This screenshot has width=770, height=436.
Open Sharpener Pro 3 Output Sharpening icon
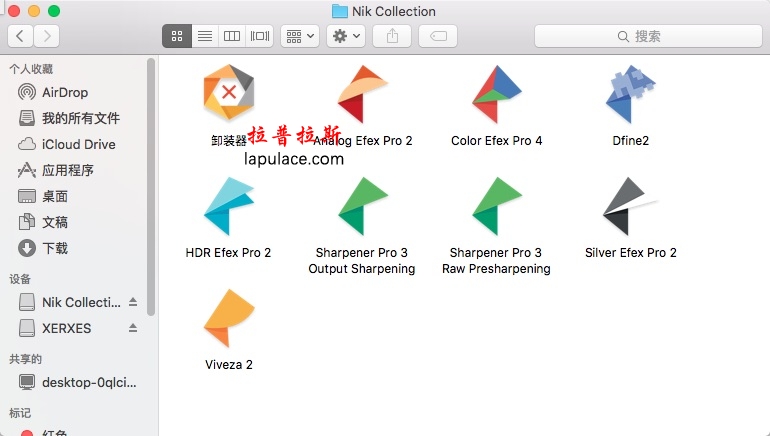(x=363, y=206)
